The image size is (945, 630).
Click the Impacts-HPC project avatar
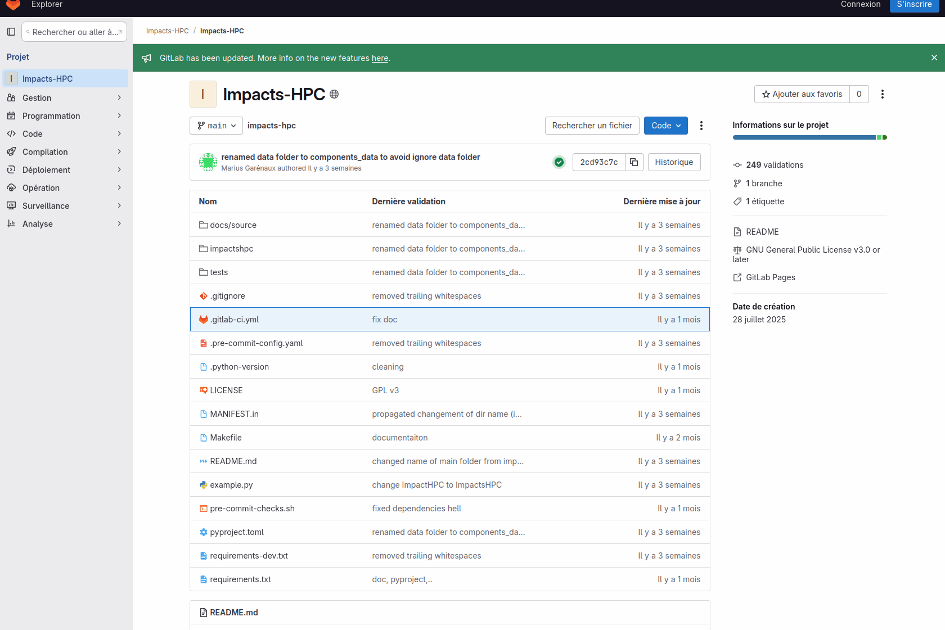(x=203, y=94)
